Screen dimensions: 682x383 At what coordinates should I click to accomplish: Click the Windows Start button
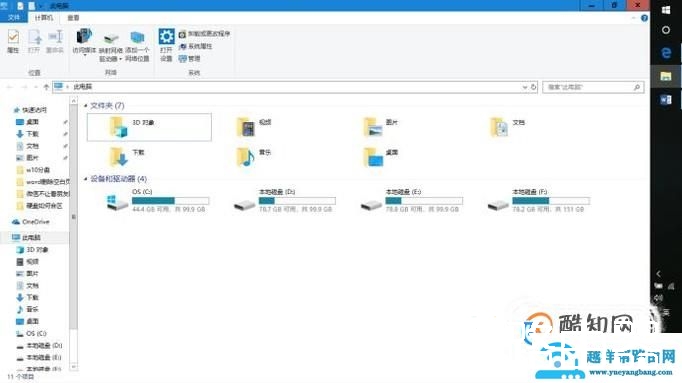666,10
